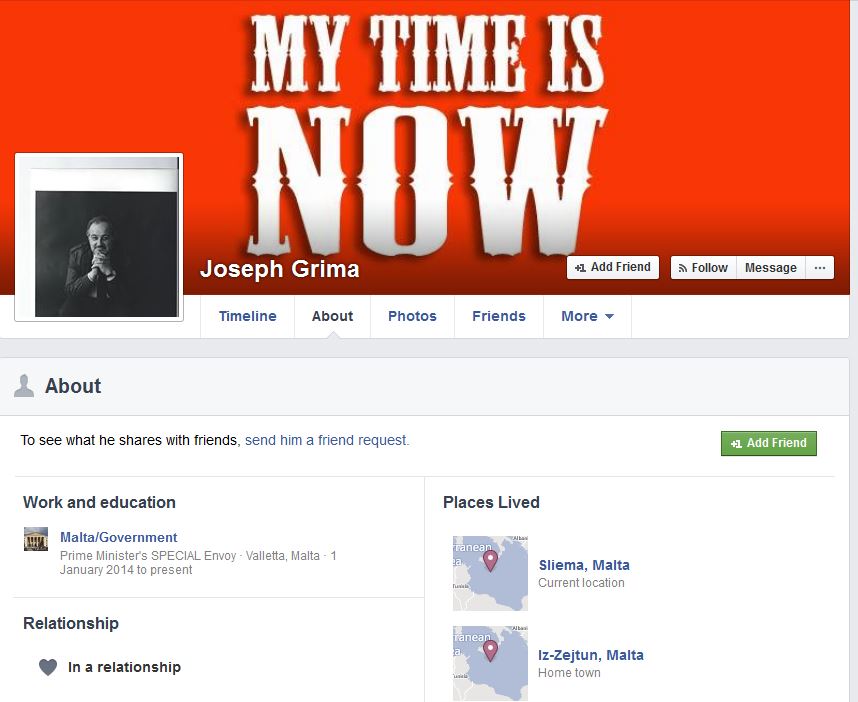This screenshot has height=702, width=858.
Task: Click the Message button
Action: 770,268
